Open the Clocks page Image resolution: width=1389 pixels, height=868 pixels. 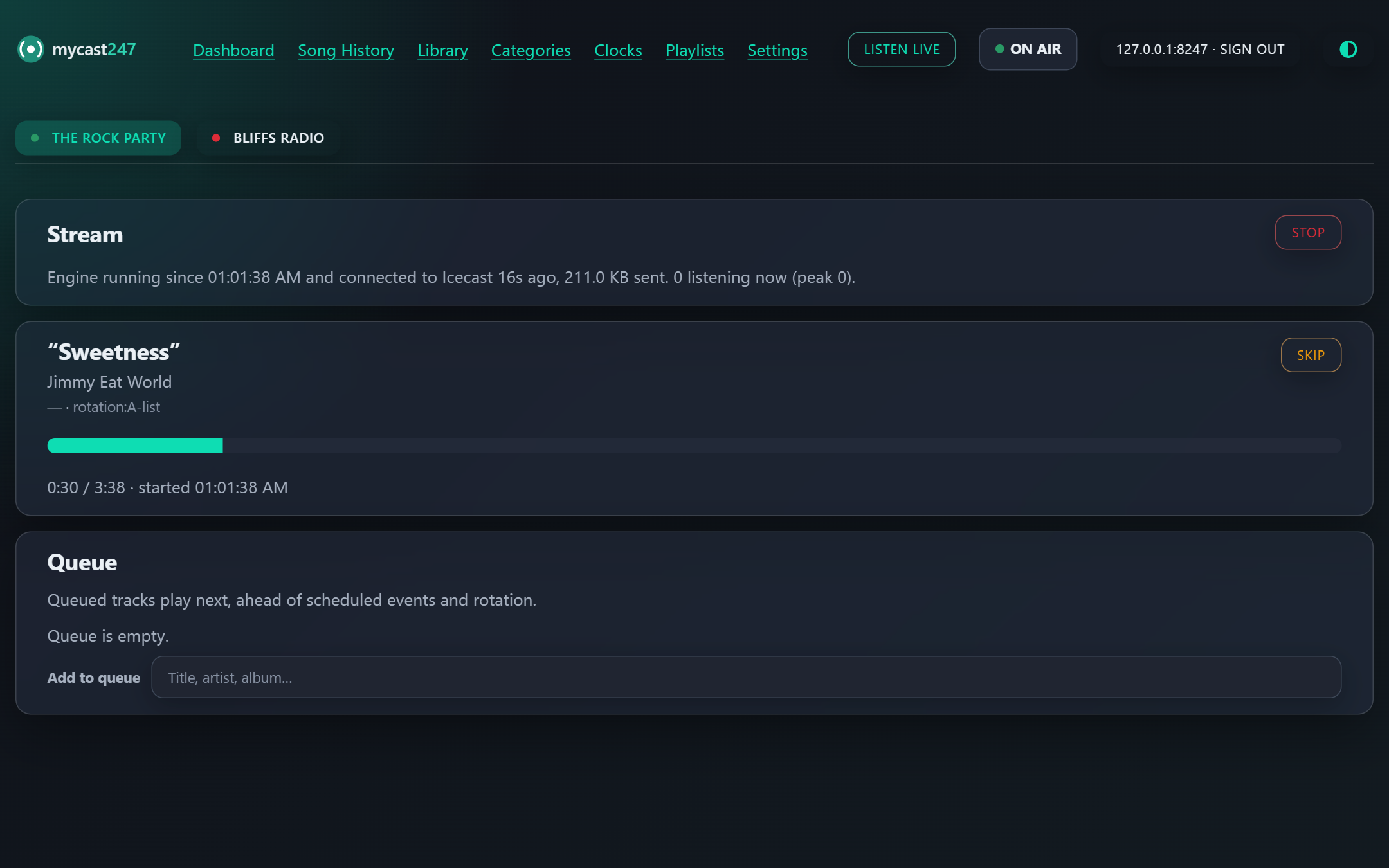[618, 50]
